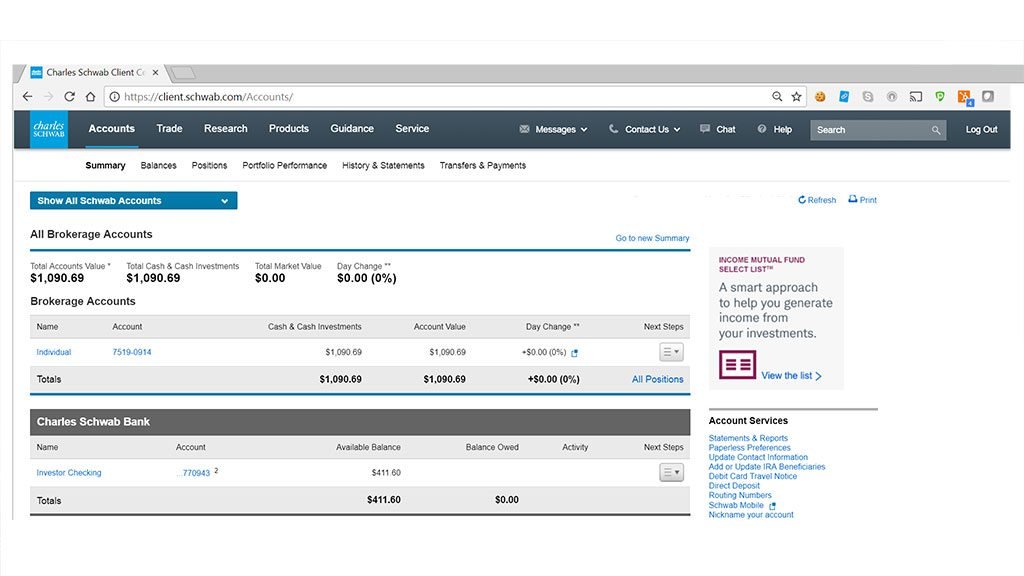Click the green shield extension icon
The width and height of the screenshot is (1024, 576).
tap(940, 97)
